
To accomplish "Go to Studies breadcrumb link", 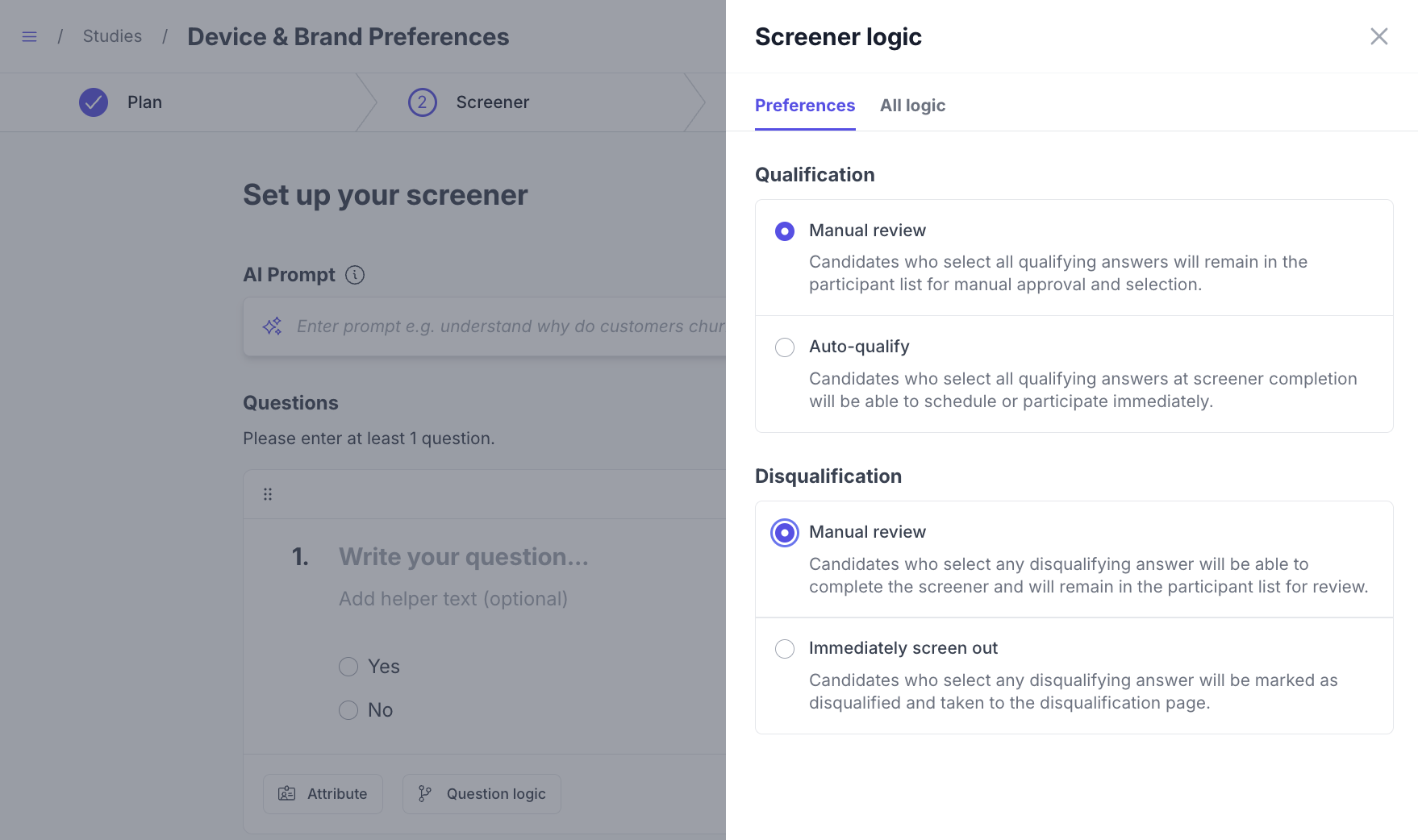I will click(x=112, y=36).
